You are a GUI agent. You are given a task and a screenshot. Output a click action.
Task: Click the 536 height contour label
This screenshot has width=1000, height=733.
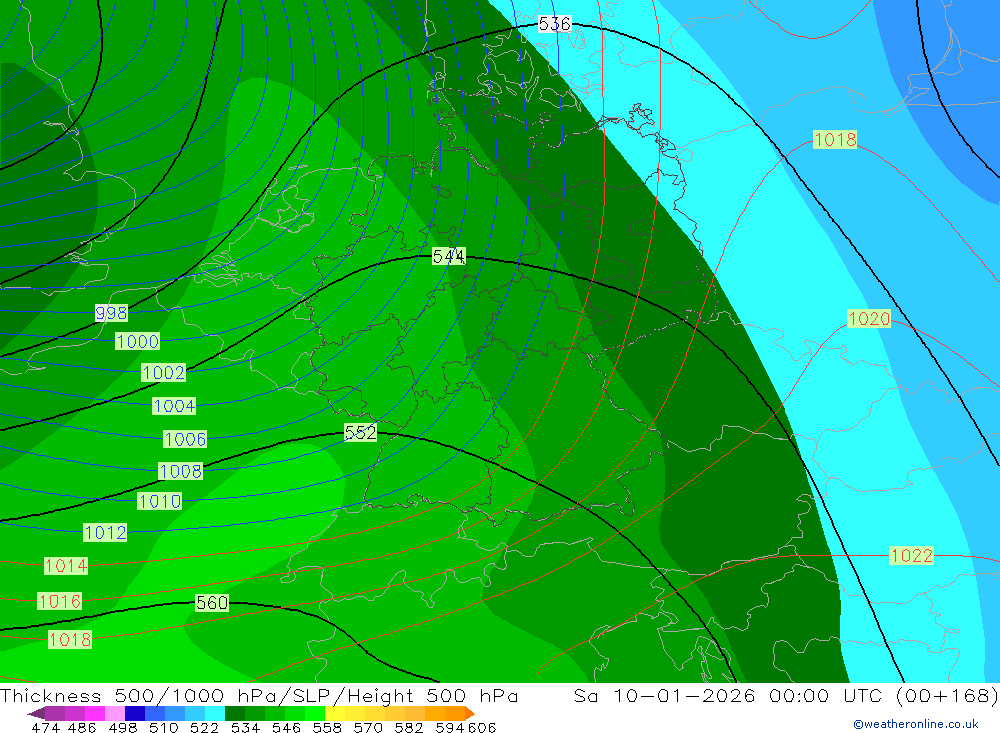tap(554, 24)
